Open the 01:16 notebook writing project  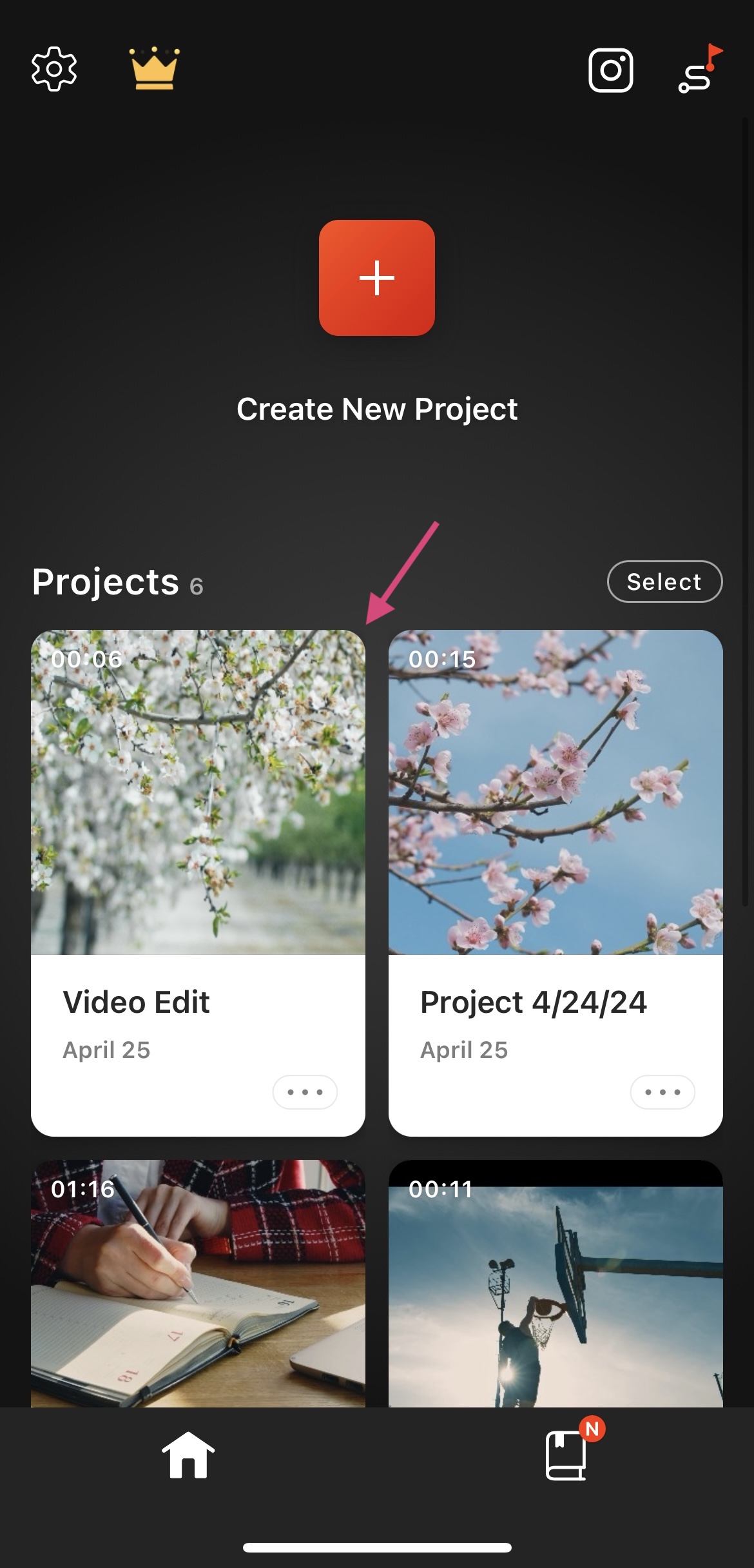pos(198,1283)
